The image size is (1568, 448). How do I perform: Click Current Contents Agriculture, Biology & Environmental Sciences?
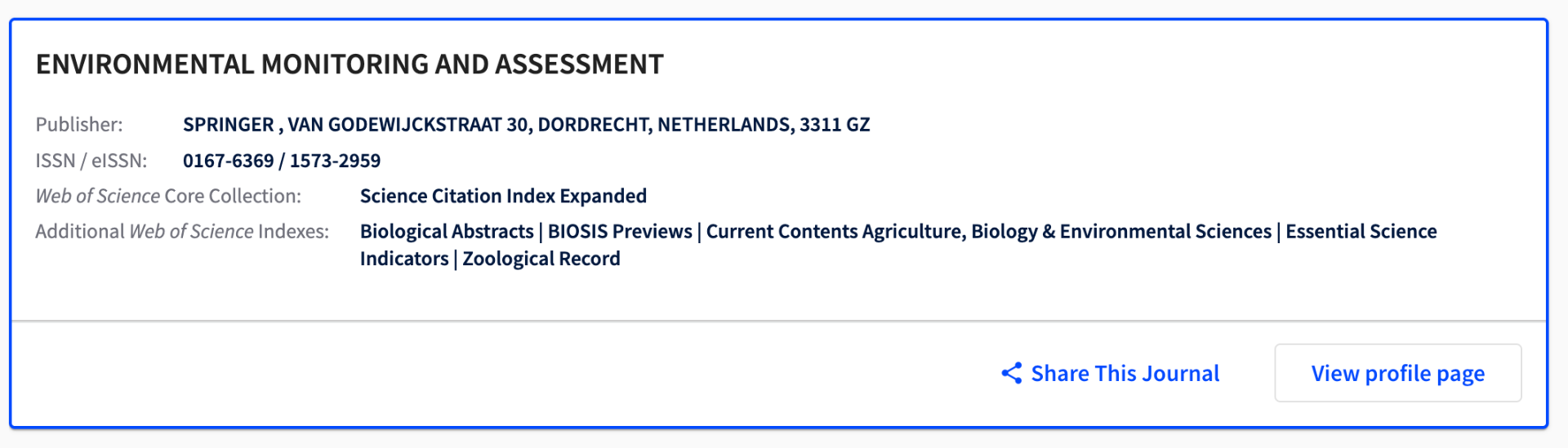point(988,232)
